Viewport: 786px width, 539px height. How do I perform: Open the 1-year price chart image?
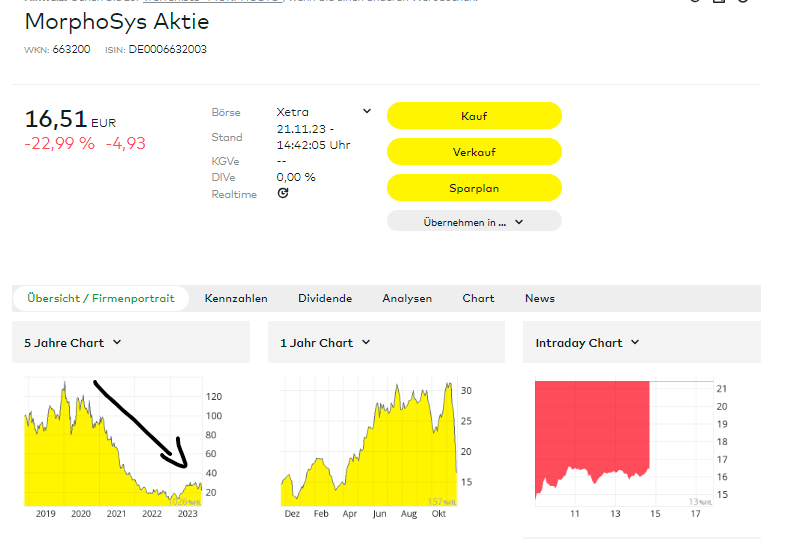pos(376,447)
